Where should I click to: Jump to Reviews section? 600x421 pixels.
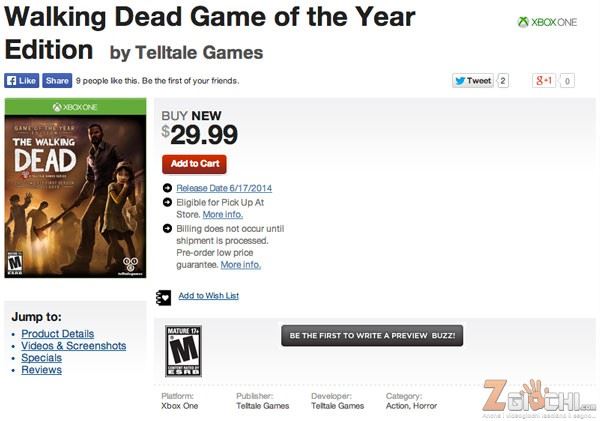click(x=41, y=370)
